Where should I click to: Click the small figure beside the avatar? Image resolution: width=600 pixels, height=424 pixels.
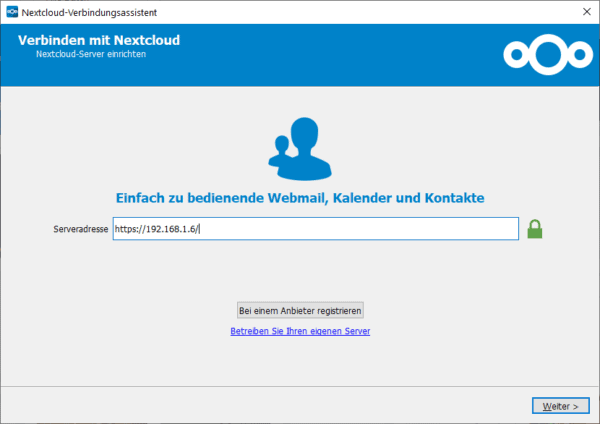[281, 150]
